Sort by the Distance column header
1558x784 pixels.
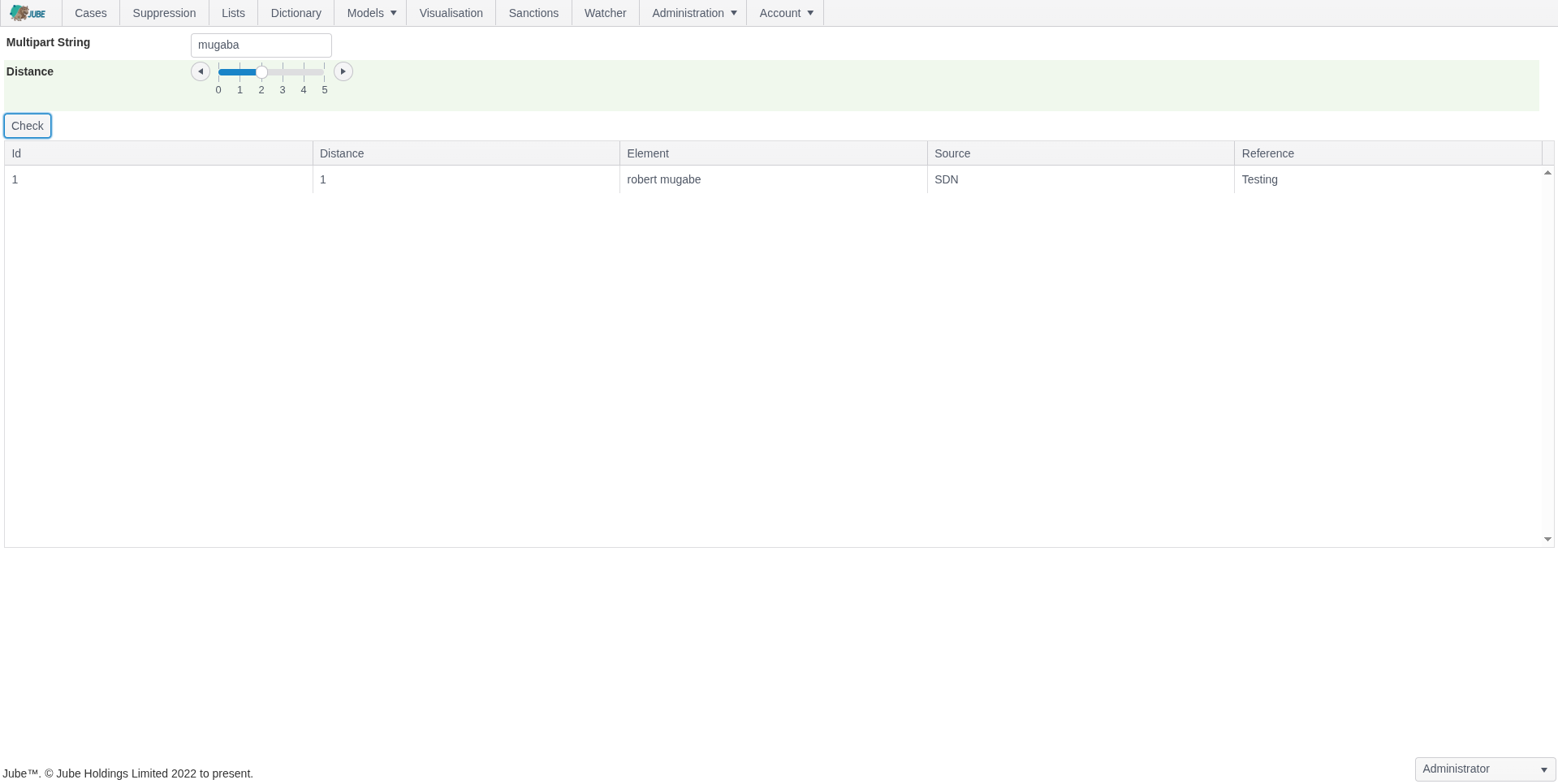click(x=342, y=153)
